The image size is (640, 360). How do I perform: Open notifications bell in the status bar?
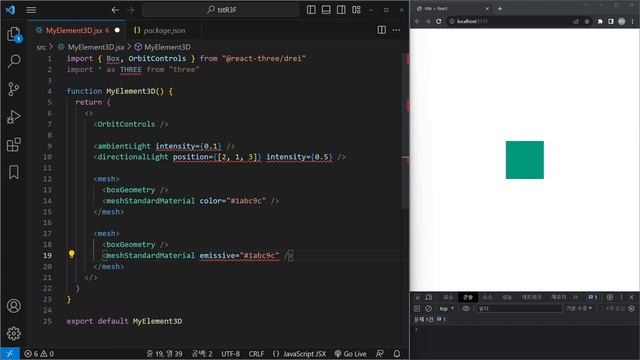point(397,353)
